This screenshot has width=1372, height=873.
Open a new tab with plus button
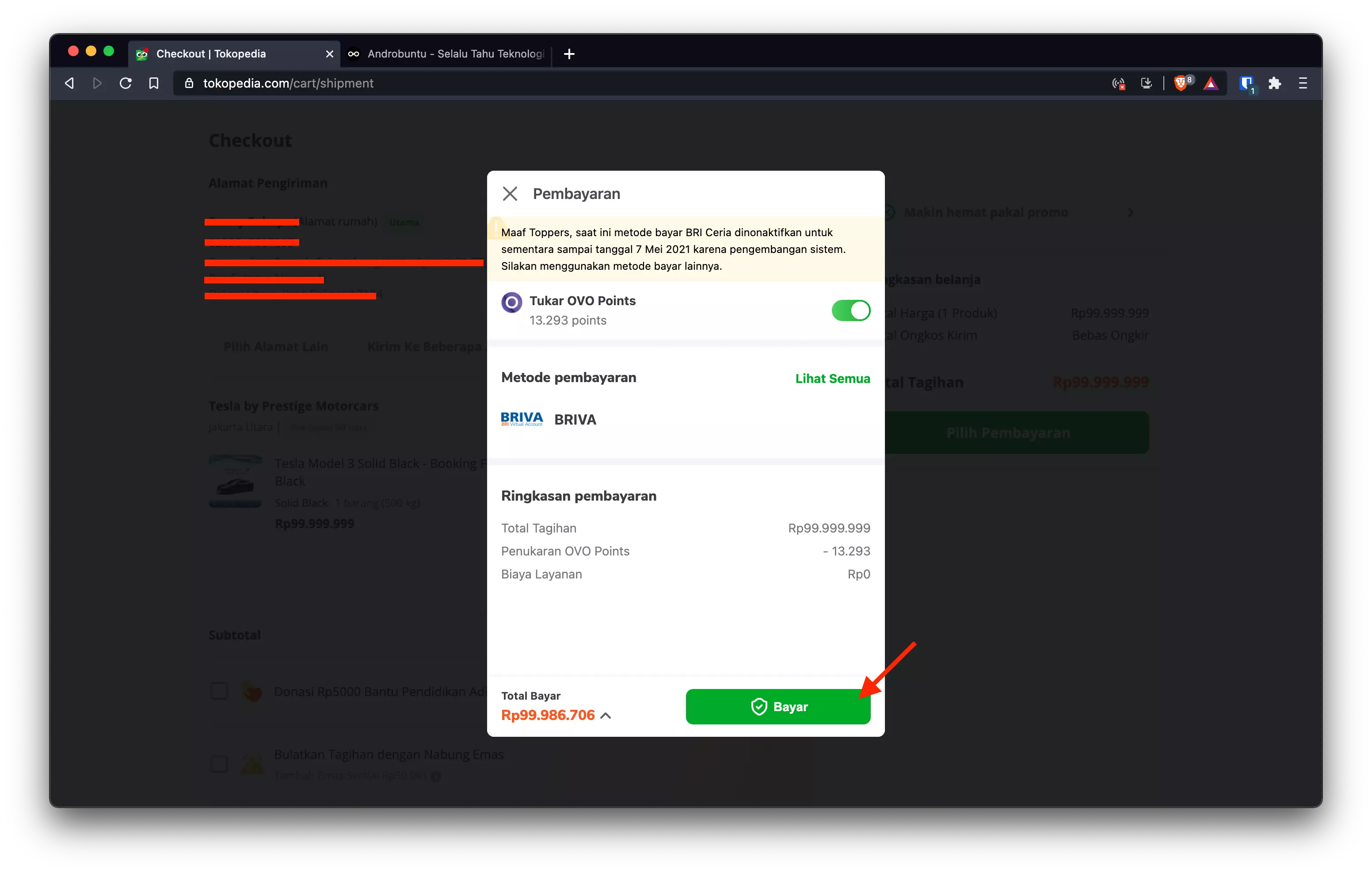[x=569, y=54]
